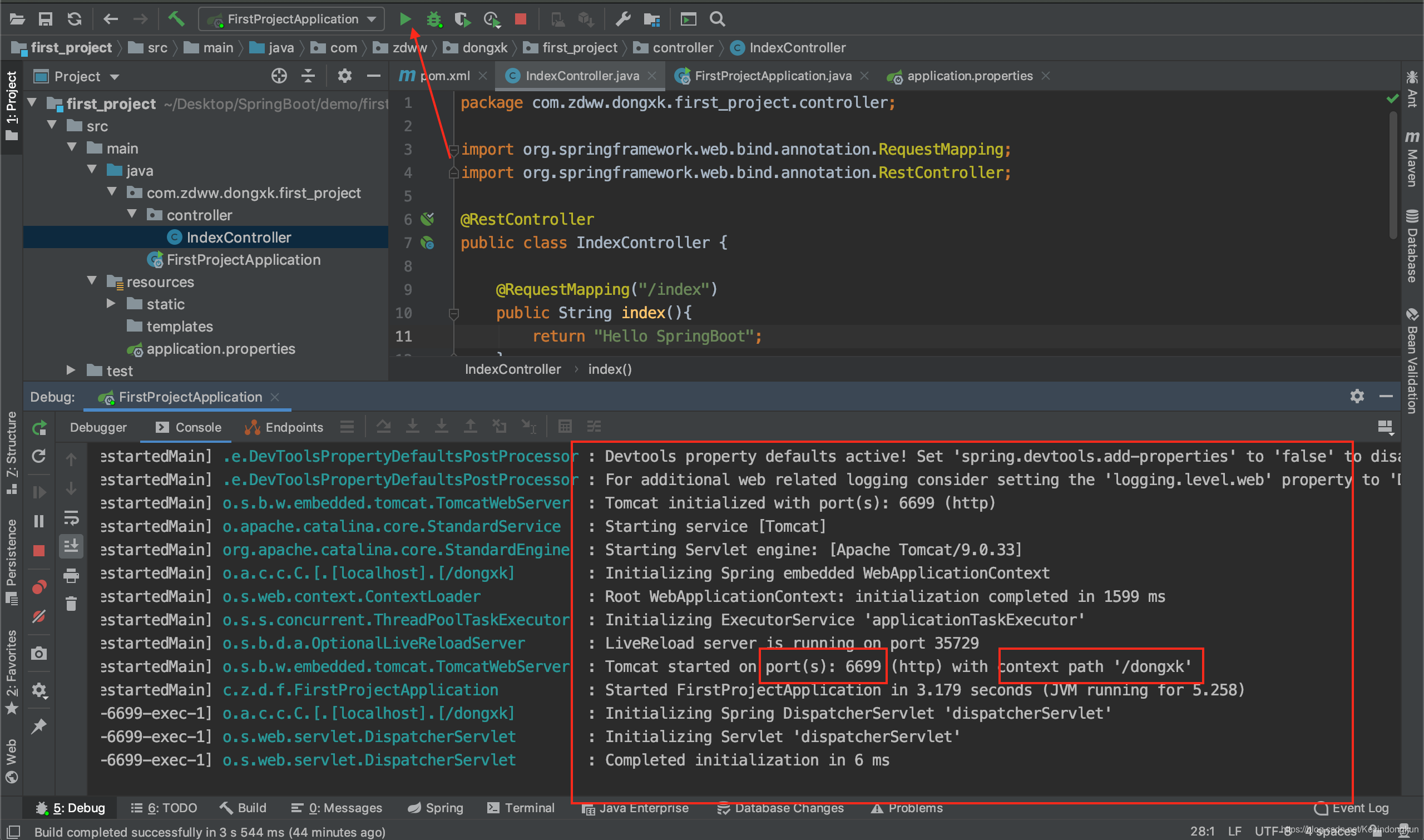This screenshot has width=1424, height=840.
Task: Open Search Everywhere magnifier icon
Action: click(717, 19)
